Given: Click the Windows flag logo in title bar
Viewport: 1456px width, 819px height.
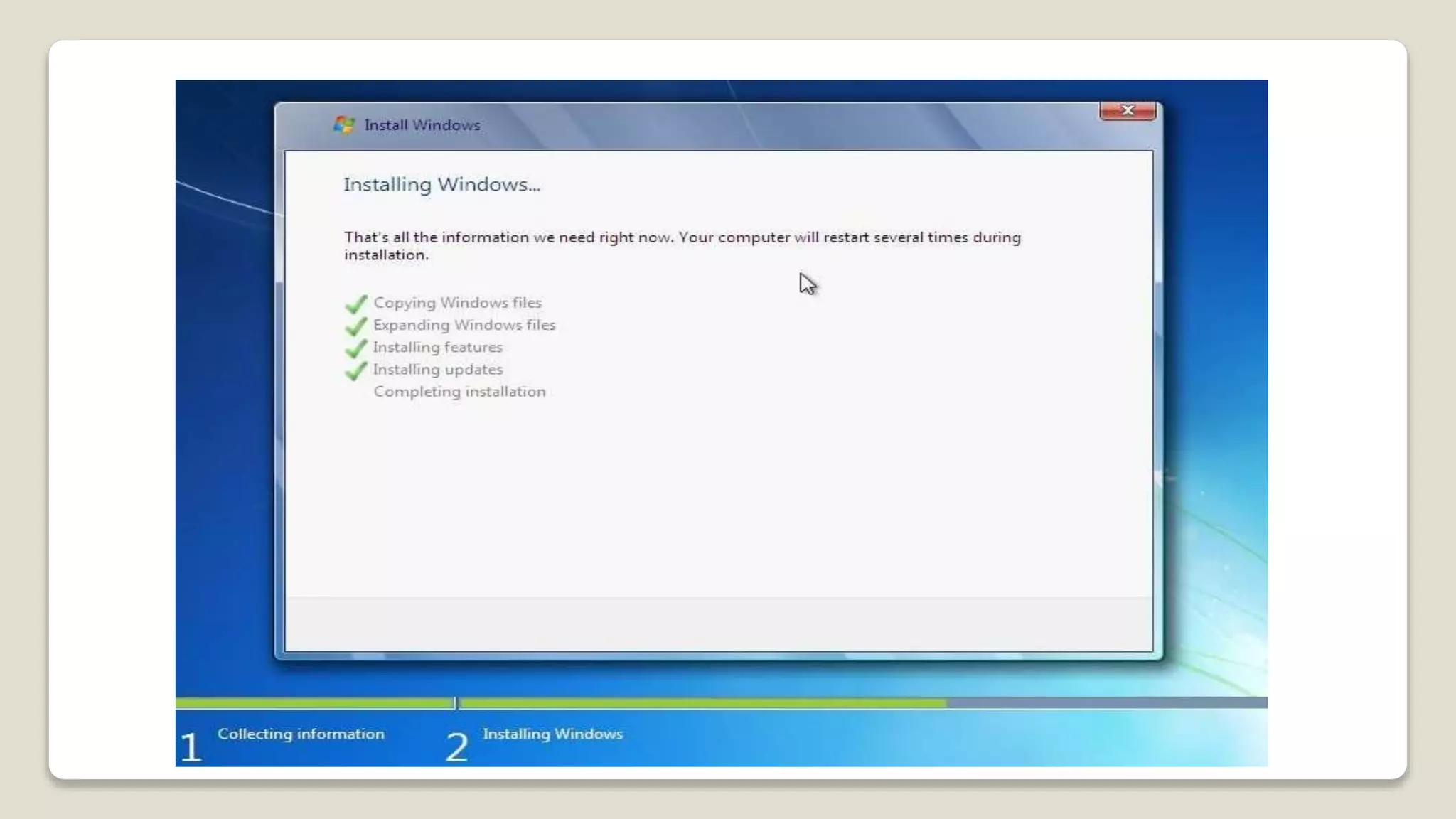Looking at the screenshot, I should [x=344, y=124].
